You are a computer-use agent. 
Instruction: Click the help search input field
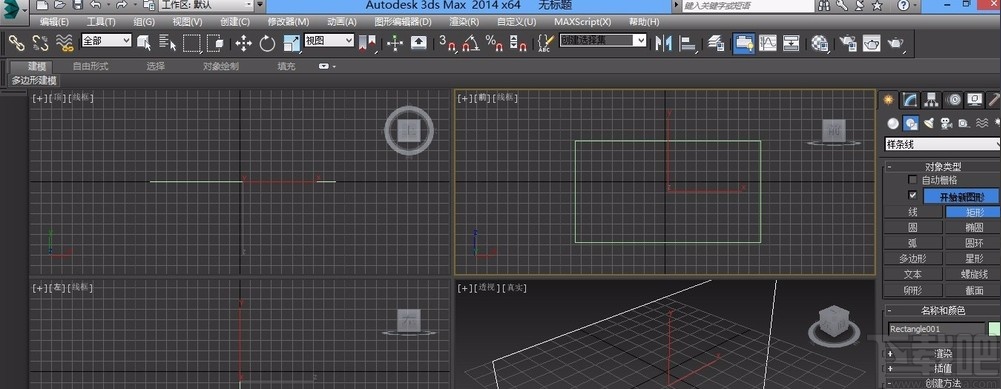748,6
